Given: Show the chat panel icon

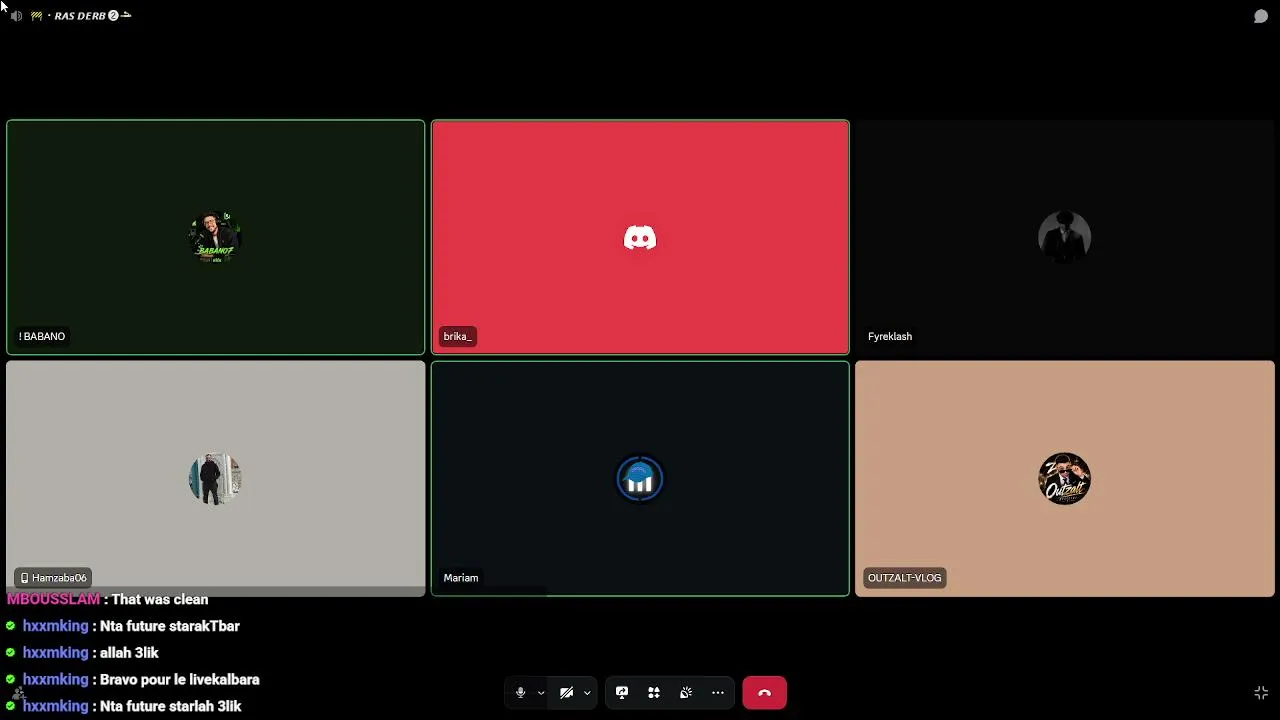Looking at the screenshot, I should click(1261, 16).
